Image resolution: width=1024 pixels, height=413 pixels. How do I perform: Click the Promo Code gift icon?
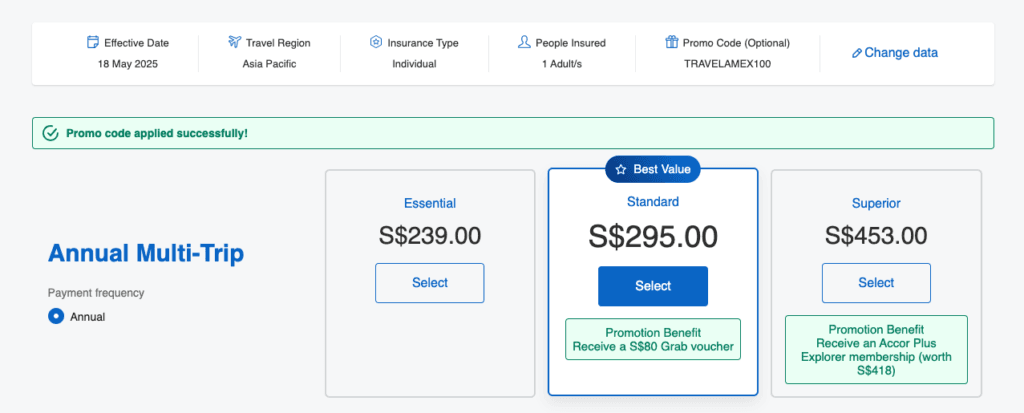point(671,42)
